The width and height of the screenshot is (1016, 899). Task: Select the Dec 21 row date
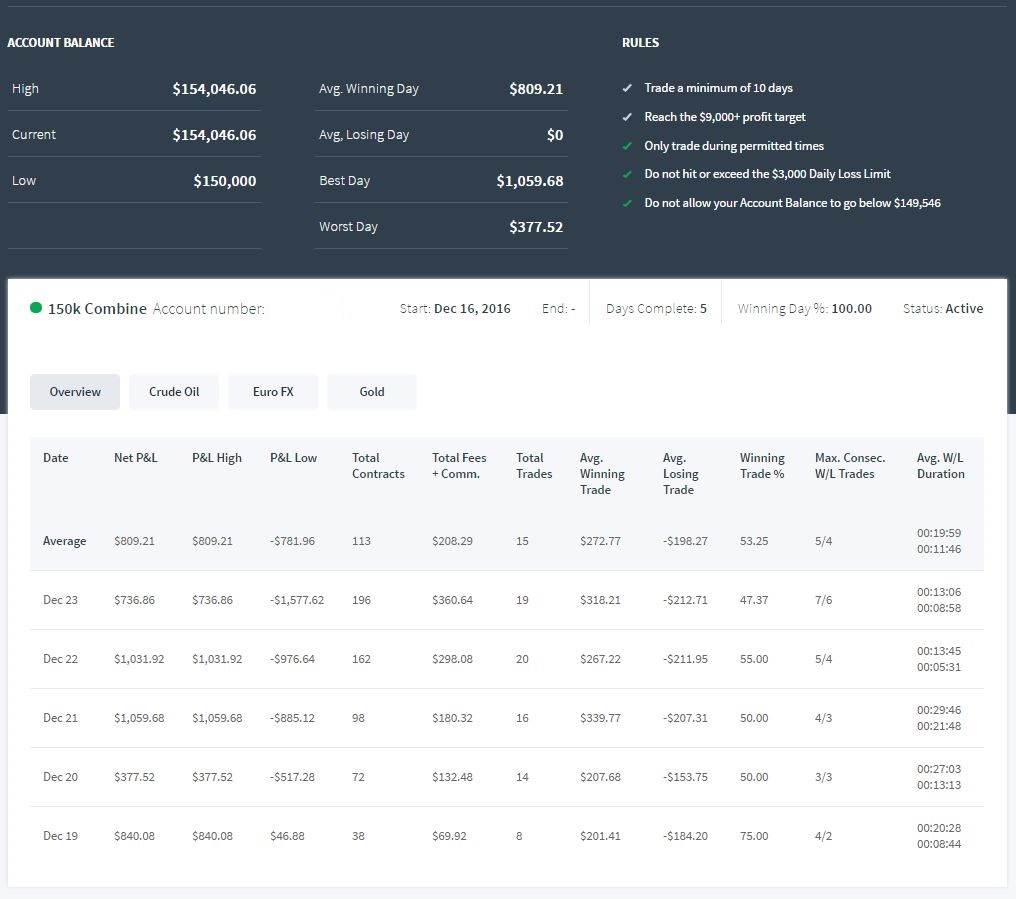pyautogui.click(x=60, y=718)
